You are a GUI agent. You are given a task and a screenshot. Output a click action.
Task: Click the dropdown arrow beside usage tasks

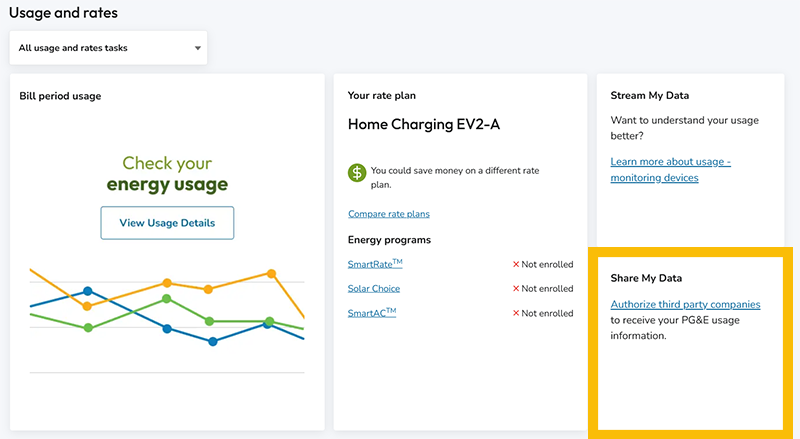click(197, 48)
